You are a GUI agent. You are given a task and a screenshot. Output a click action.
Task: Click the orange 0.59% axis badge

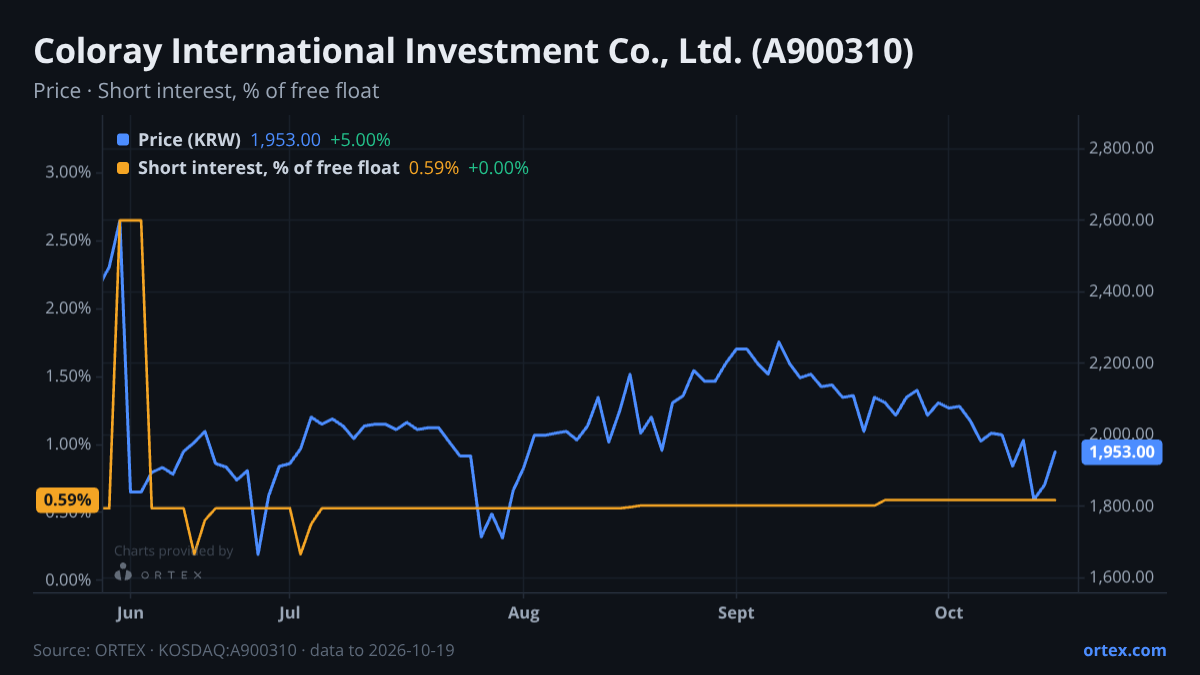pyautogui.click(x=68, y=500)
